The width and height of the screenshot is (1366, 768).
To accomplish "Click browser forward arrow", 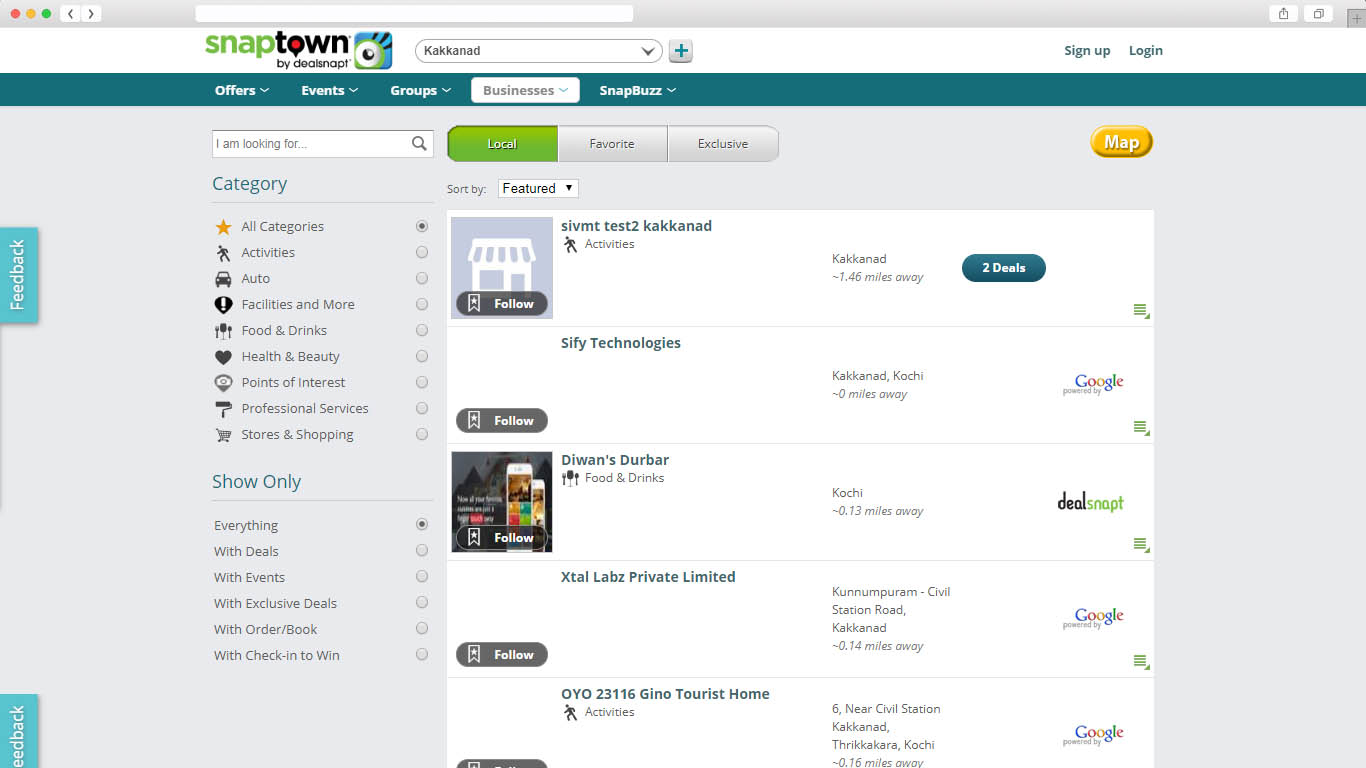I will (x=91, y=14).
